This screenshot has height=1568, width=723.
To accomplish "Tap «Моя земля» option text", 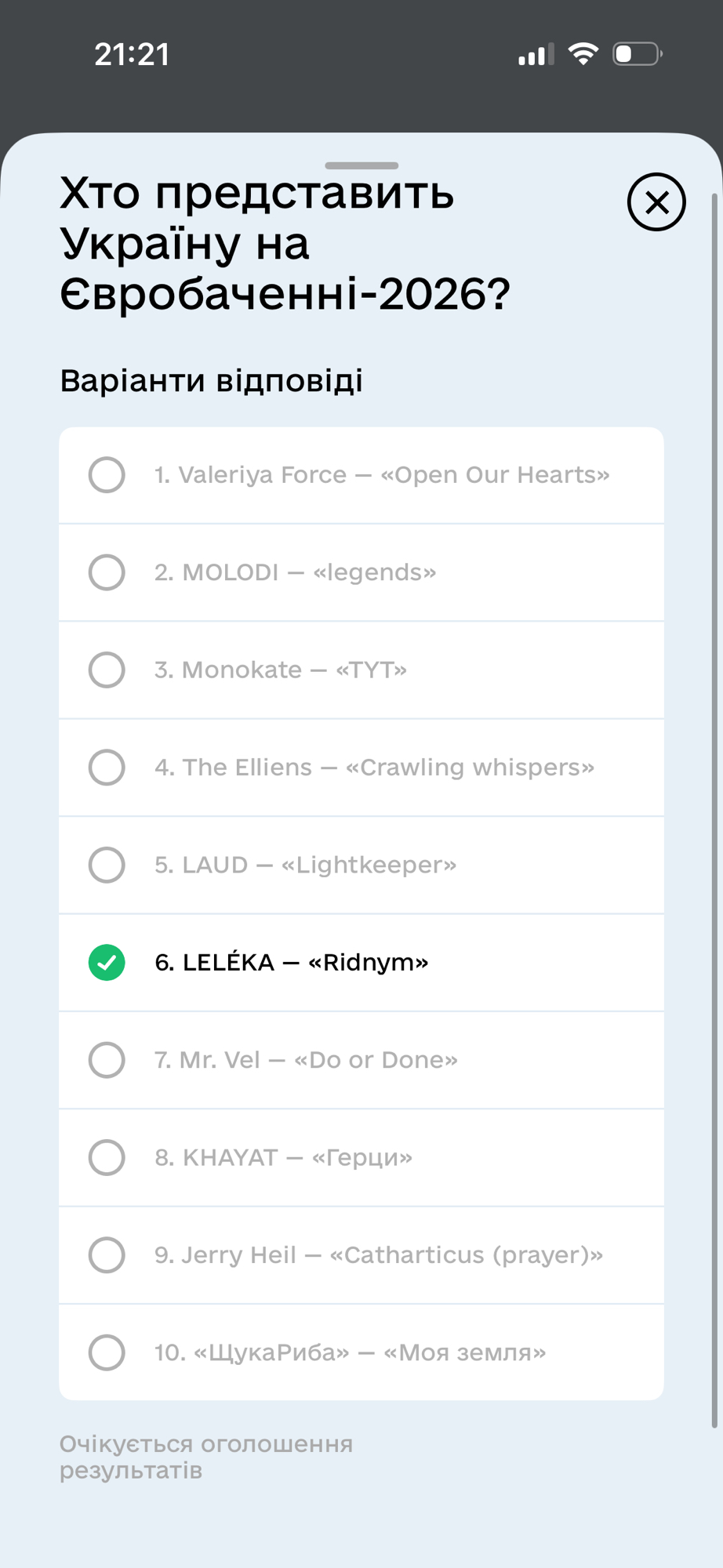I will click(x=464, y=1352).
